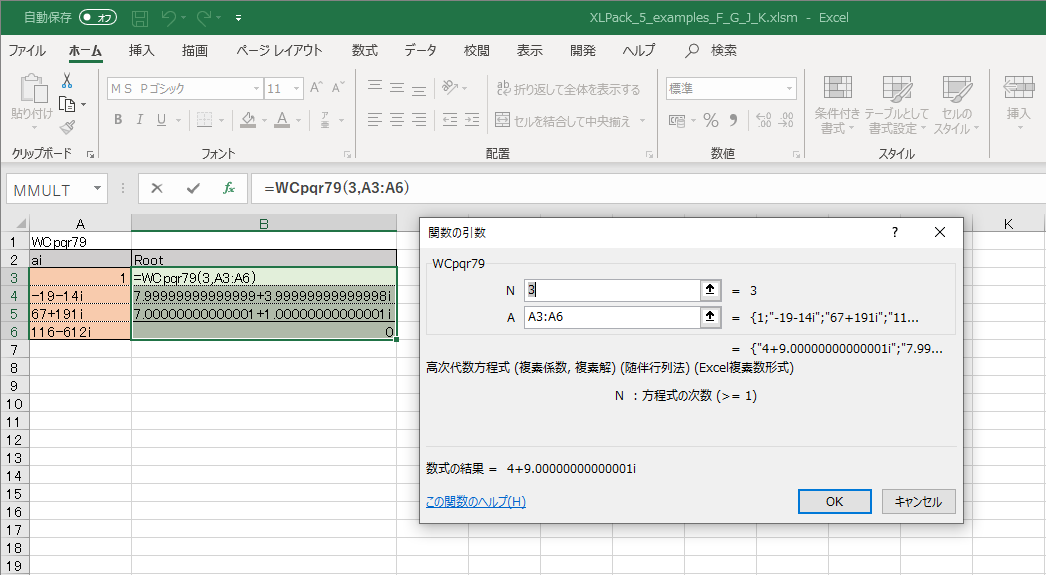
Task: Click the formula bar text
Action: point(336,188)
